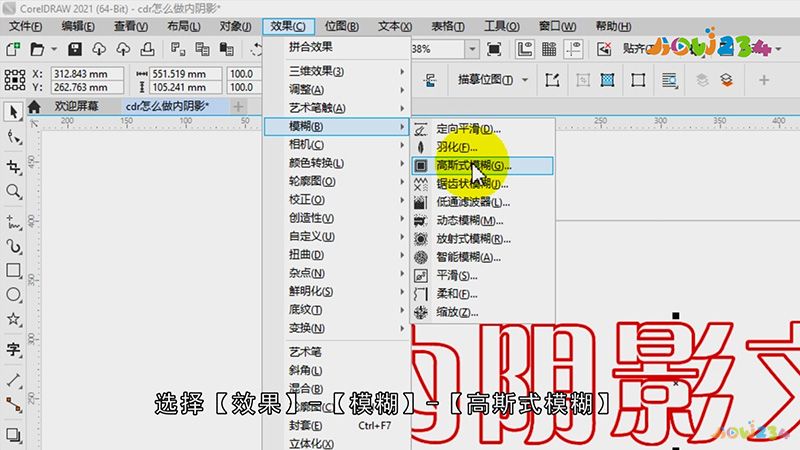Click the Cut icon in toolbar
This screenshot has height=450, width=800.
tap(178, 49)
